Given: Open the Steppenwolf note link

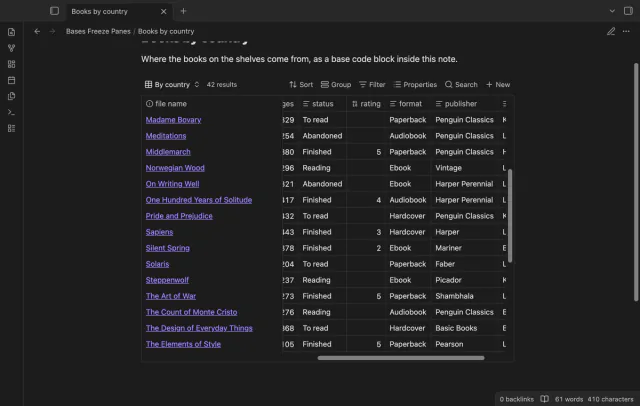Looking at the screenshot, I should click(x=167, y=280).
